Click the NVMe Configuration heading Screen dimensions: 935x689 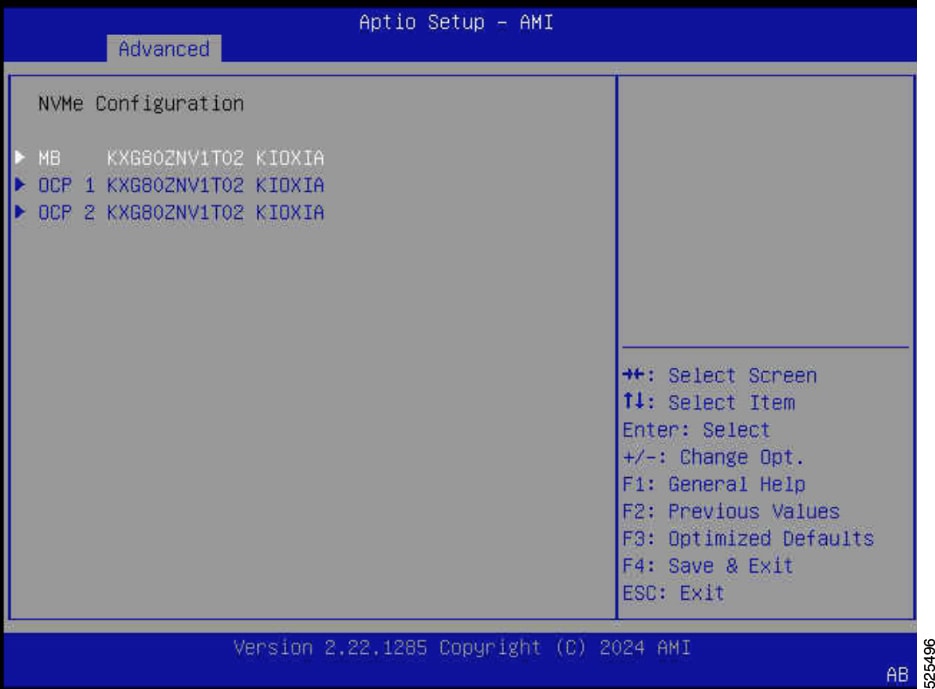point(141,104)
